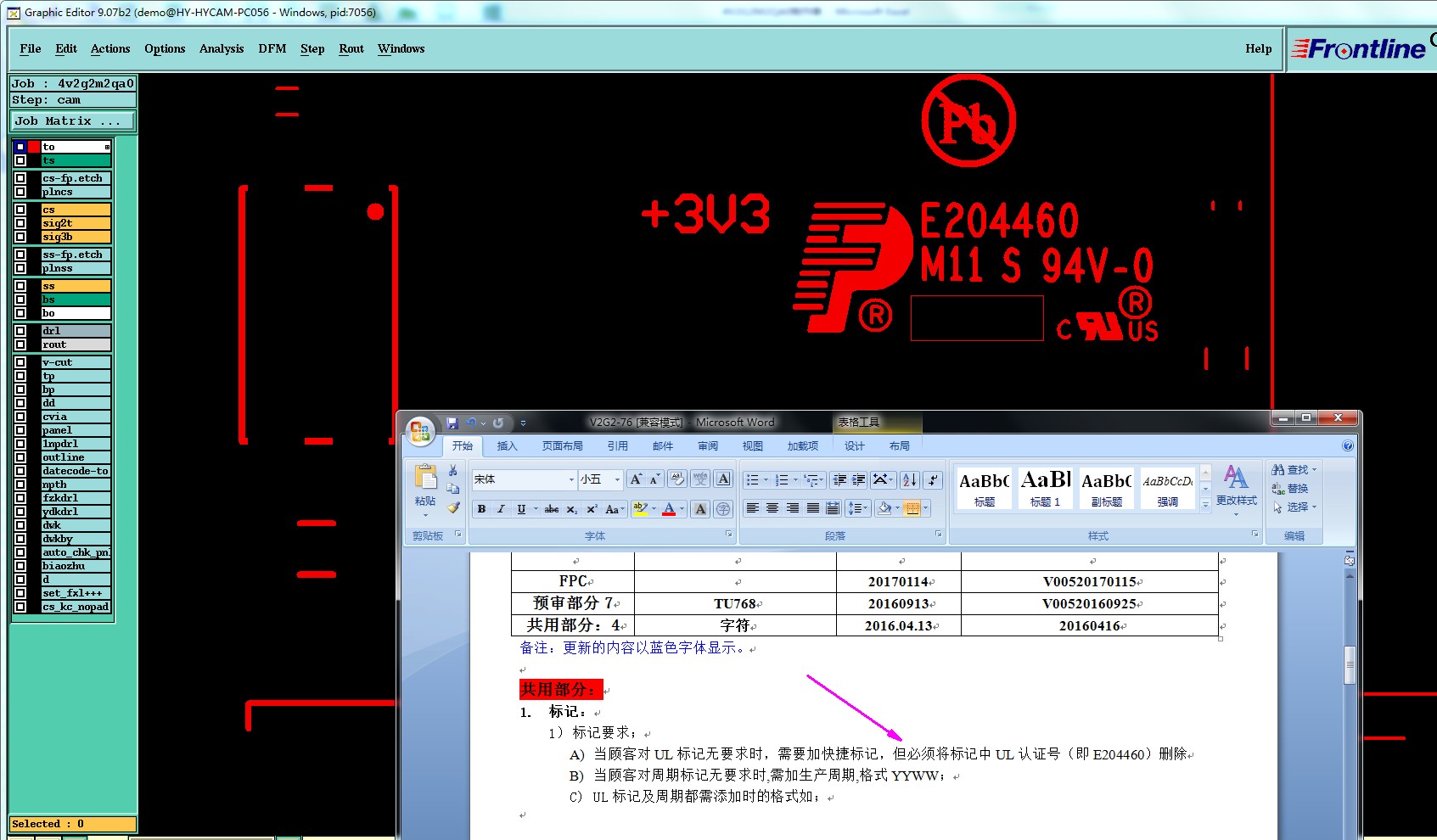Click the yellow text highlight swatch
Image resolution: width=1437 pixels, height=840 pixels.
[x=640, y=509]
